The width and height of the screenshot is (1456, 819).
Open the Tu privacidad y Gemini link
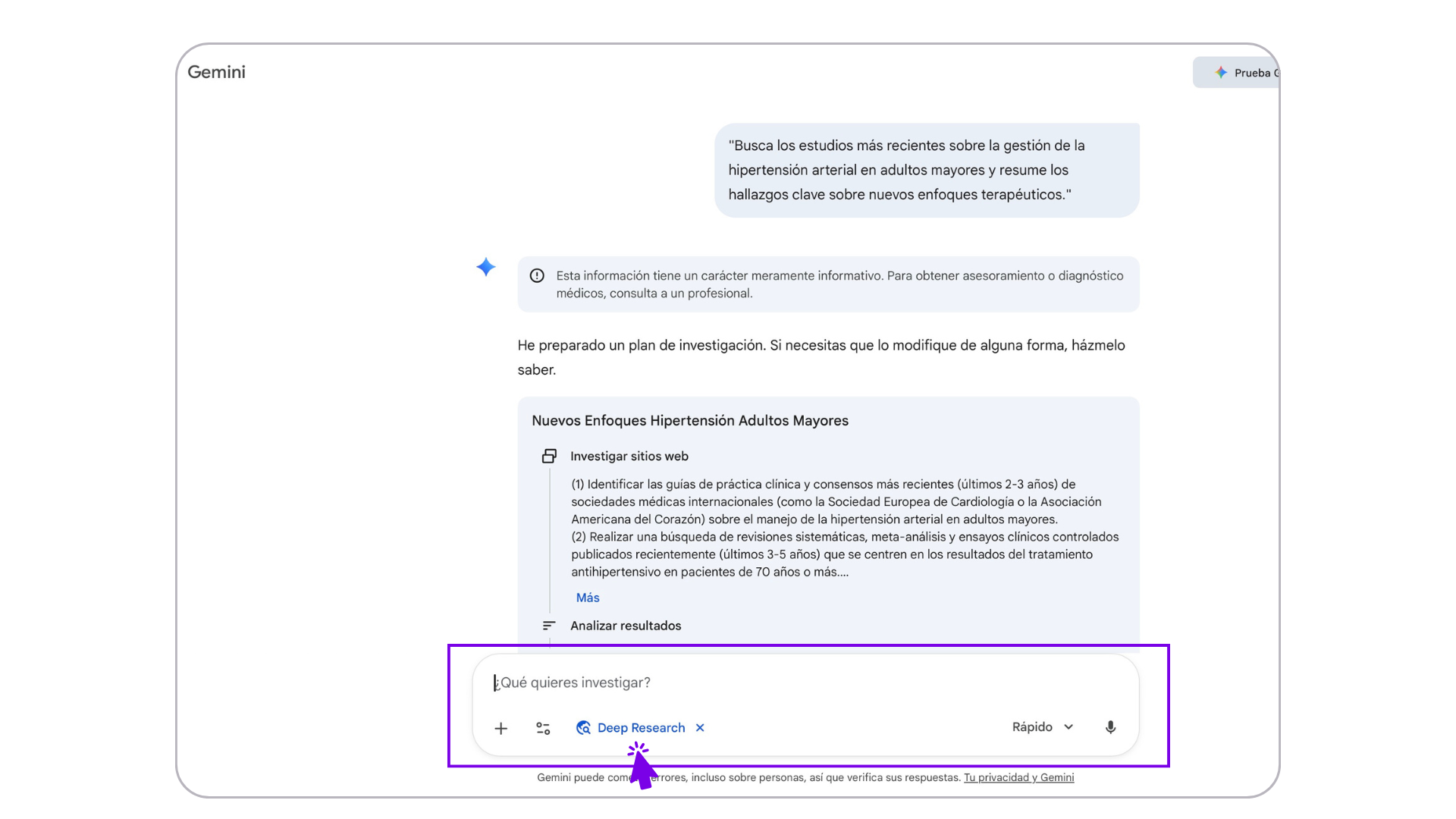[1019, 777]
